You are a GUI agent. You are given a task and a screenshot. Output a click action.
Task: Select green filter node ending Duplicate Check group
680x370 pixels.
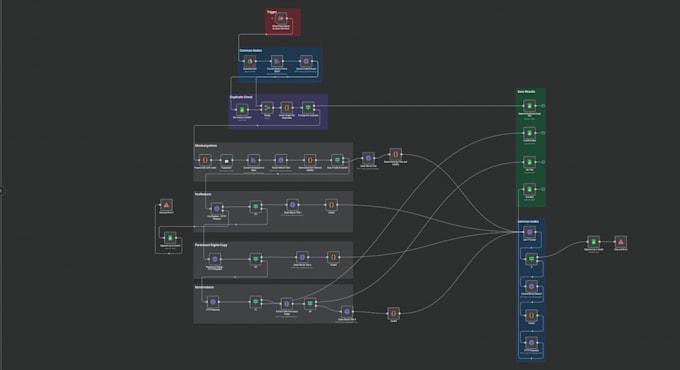[308, 107]
